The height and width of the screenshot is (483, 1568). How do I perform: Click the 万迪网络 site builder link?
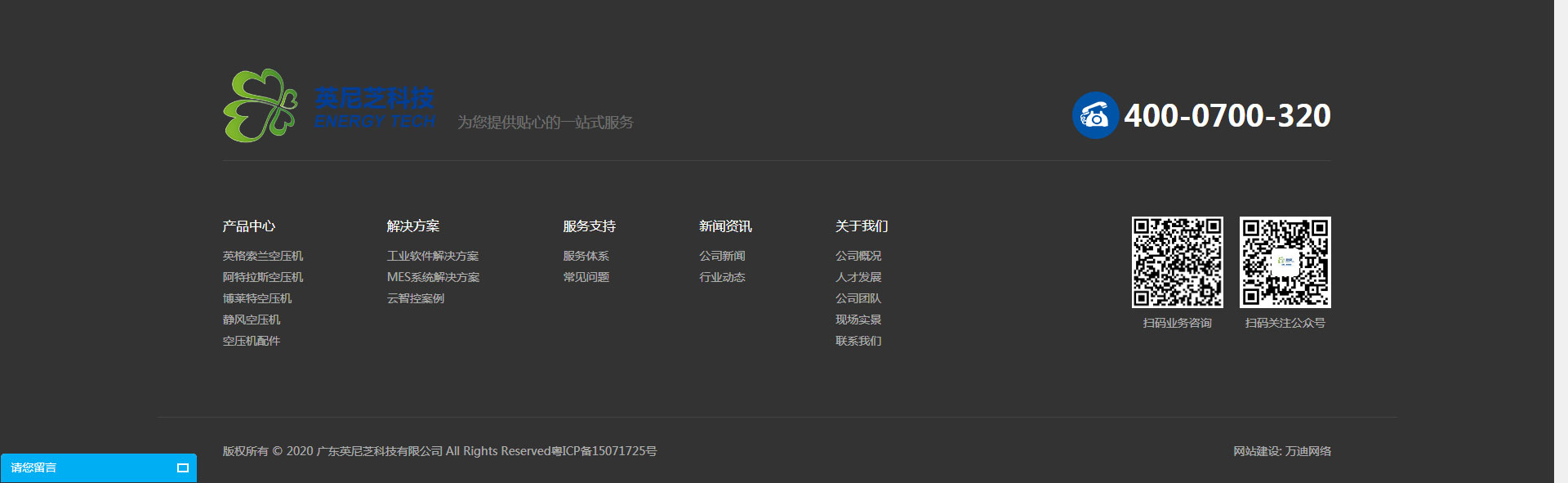click(x=1307, y=451)
